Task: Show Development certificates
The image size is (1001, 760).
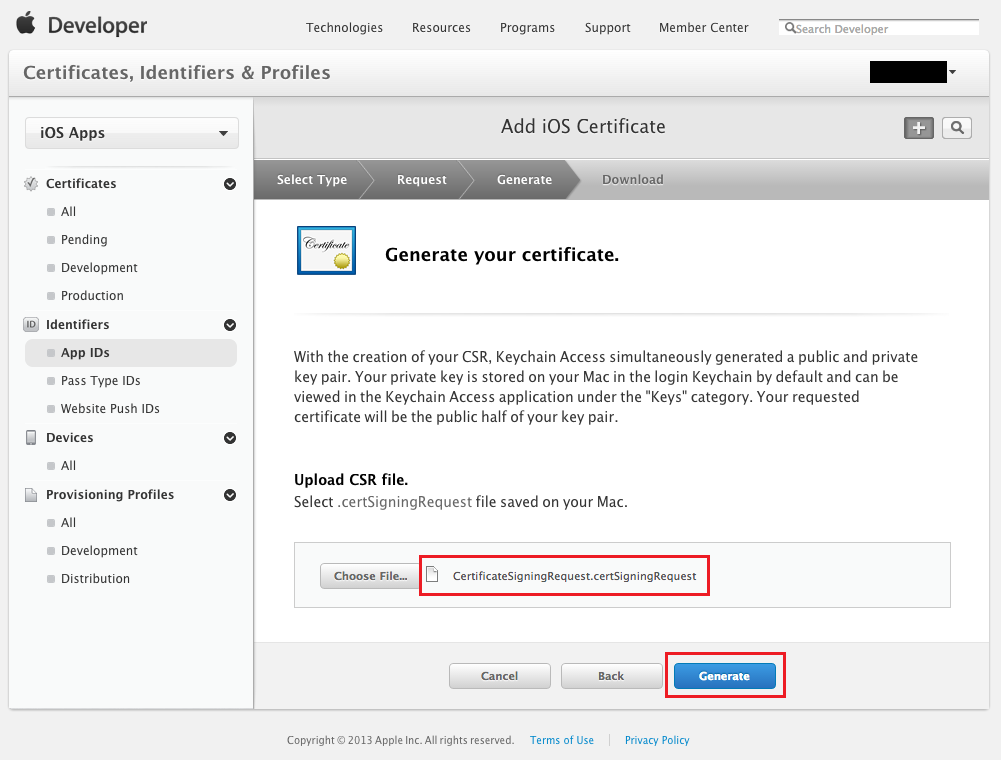Action: pos(99,268)
